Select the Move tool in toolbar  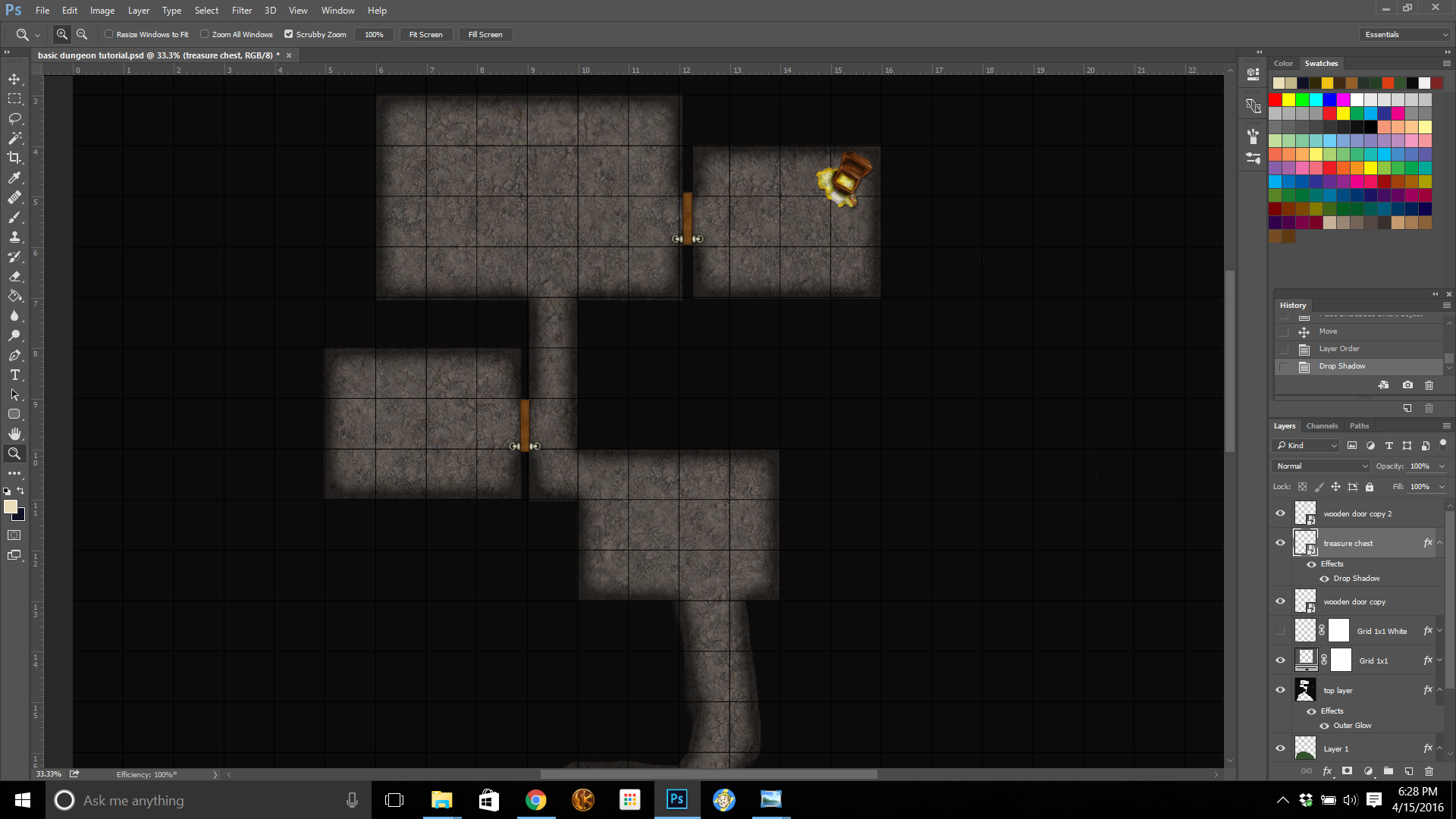(x=14, y=79)
